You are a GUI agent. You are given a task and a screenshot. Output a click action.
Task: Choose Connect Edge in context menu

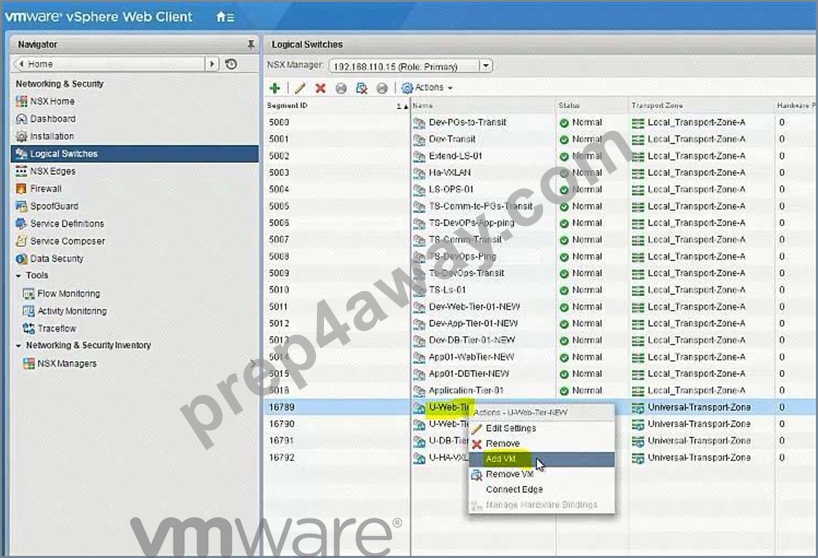click(542, 490)
